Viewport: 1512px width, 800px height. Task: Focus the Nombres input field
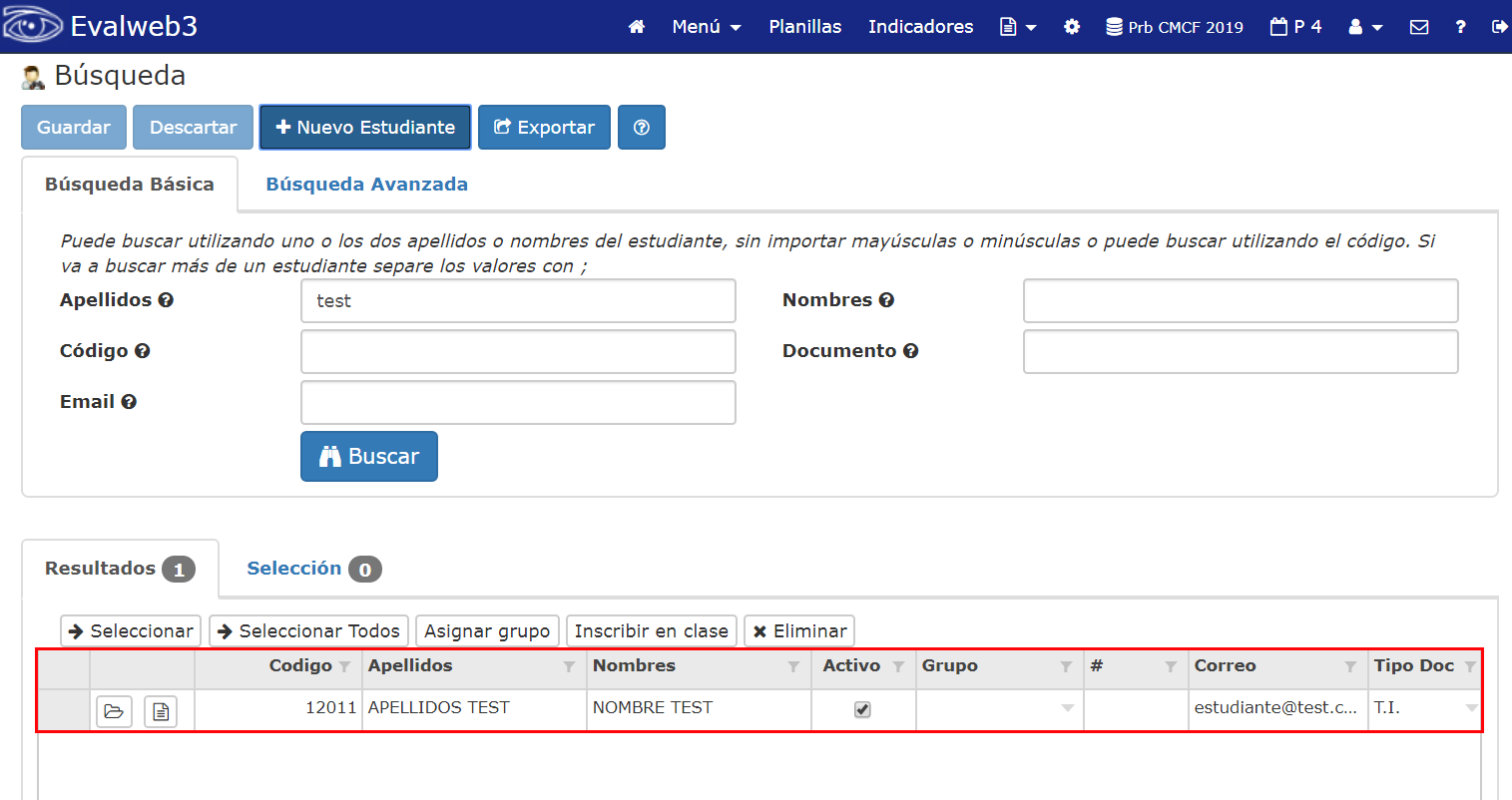point(1241,300)
